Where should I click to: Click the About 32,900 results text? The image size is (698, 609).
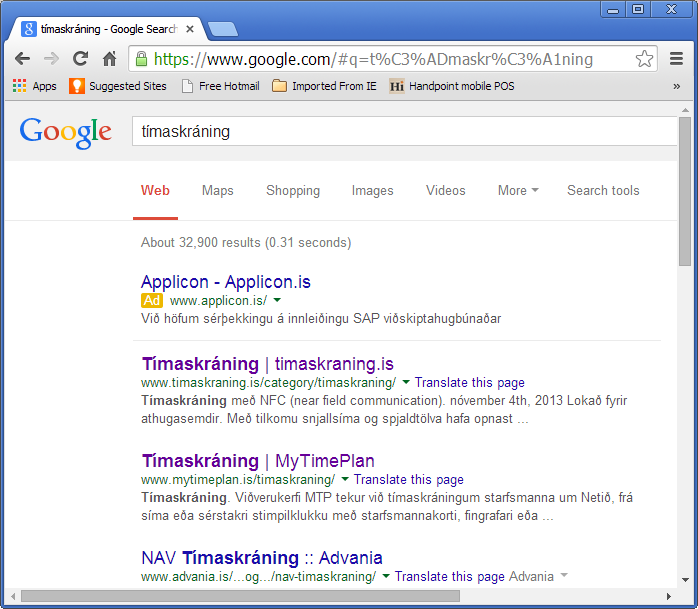(x=246, y=243)
